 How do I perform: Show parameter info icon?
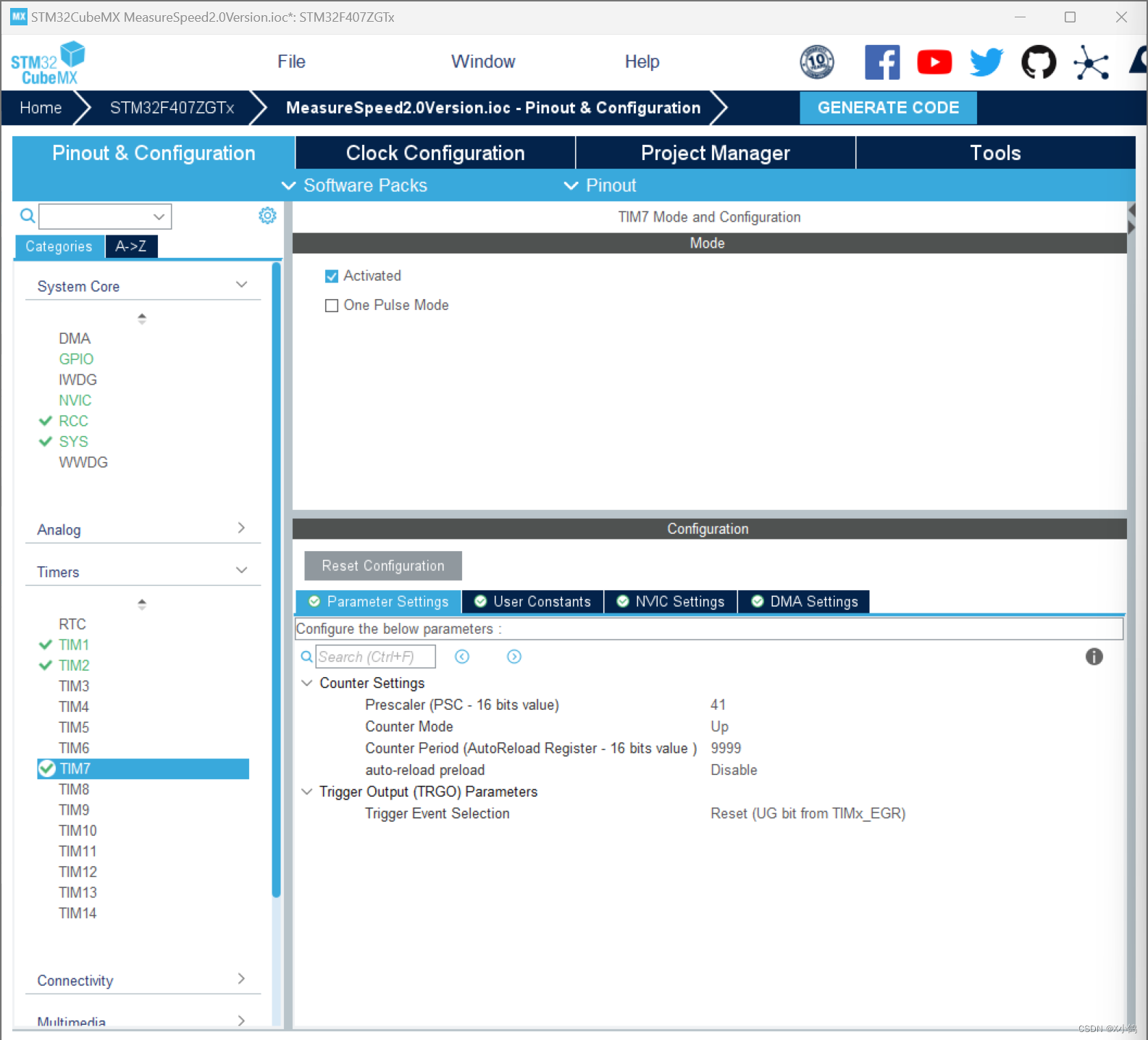(x=1094, y=657)
